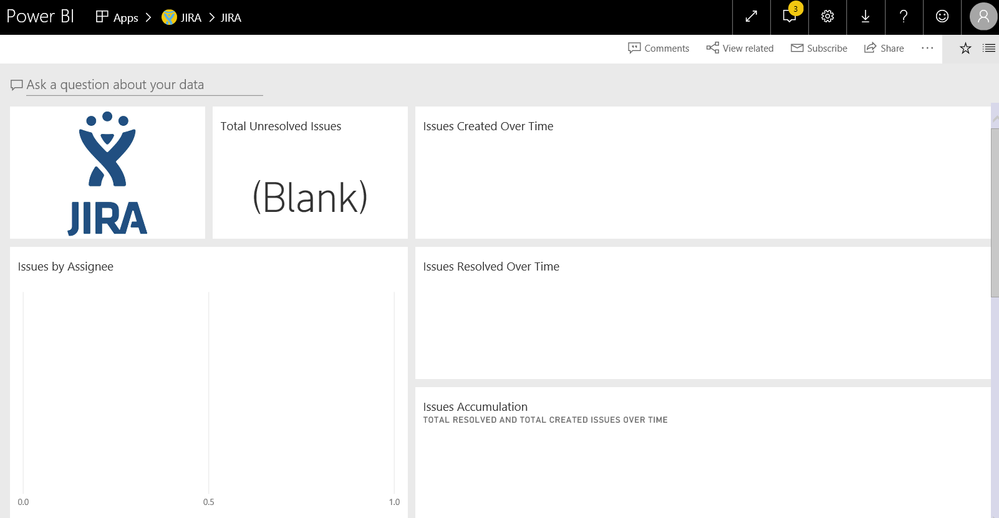The image size is (999, 518).
Task: Share the dashboard
Action: (x=884, y=48)
